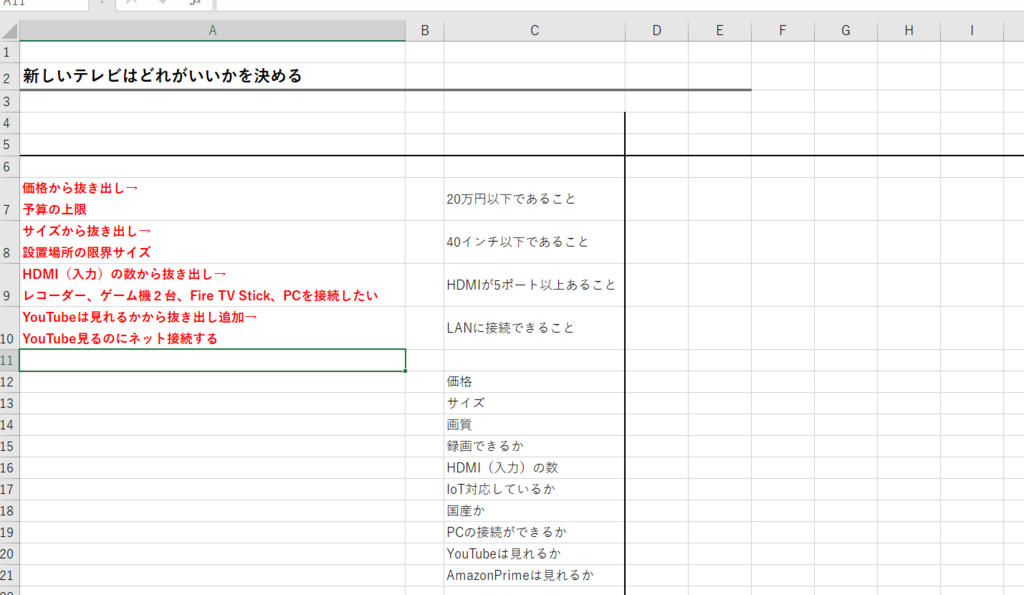Select cell IoT対応しているか
1024x595 pixels.
point(534,490)
